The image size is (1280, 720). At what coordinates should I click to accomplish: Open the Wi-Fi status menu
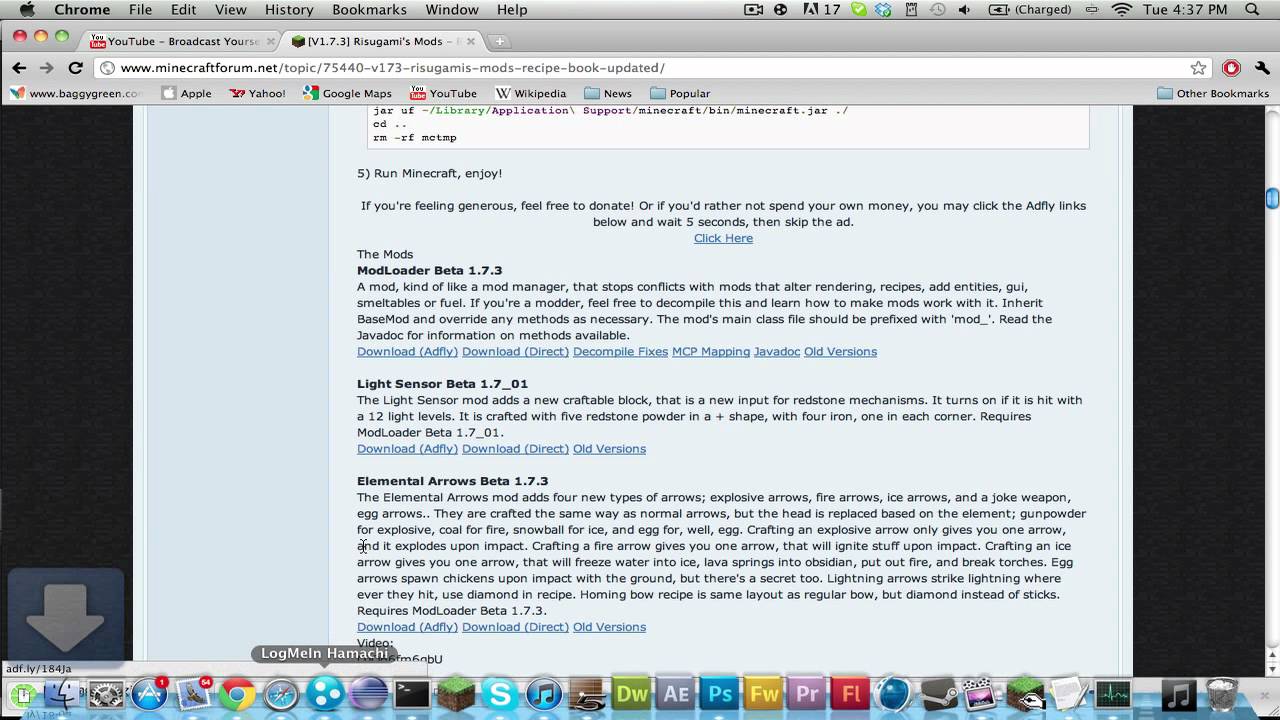1121,10
